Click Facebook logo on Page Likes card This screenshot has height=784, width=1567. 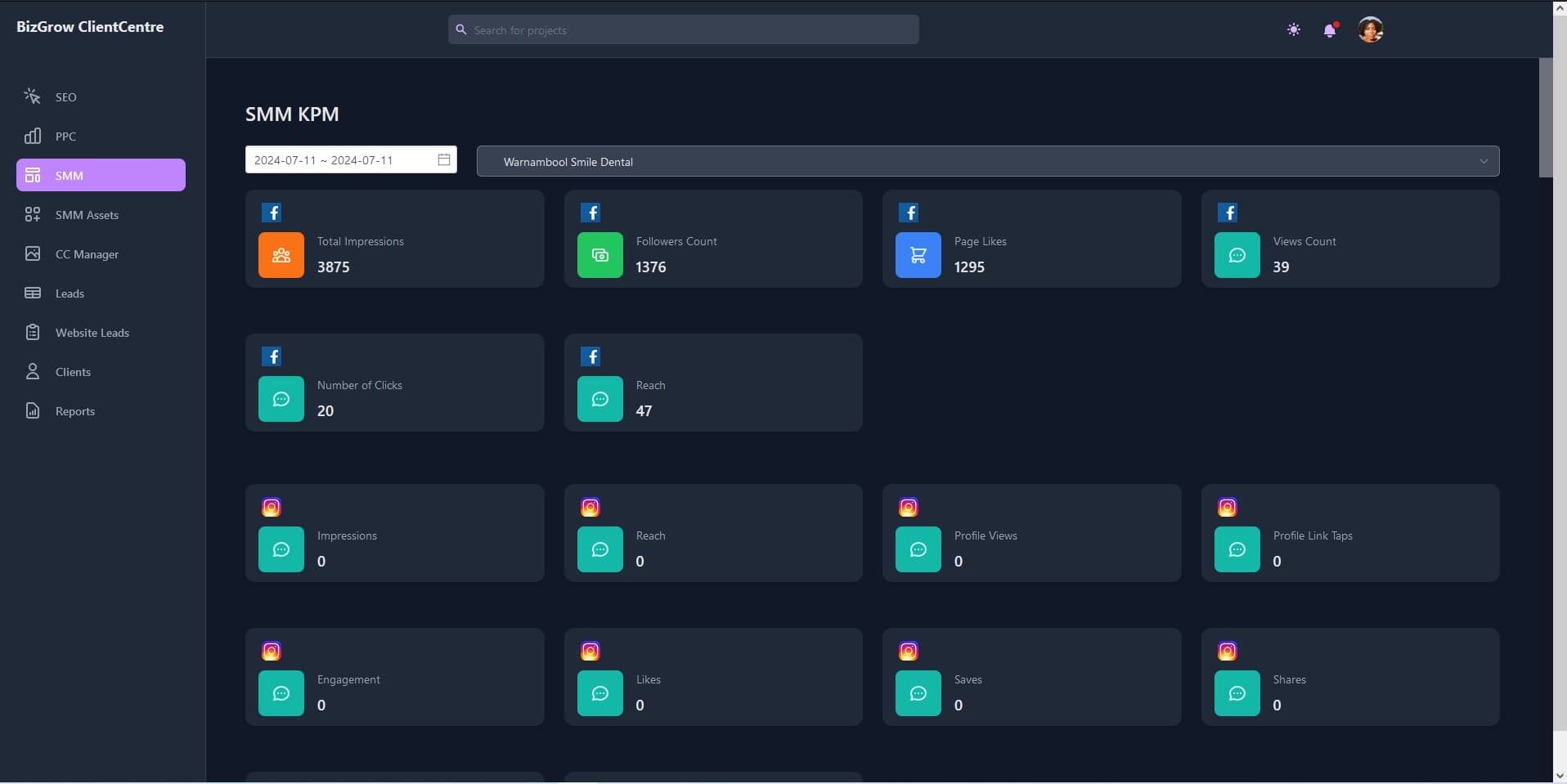909,213
